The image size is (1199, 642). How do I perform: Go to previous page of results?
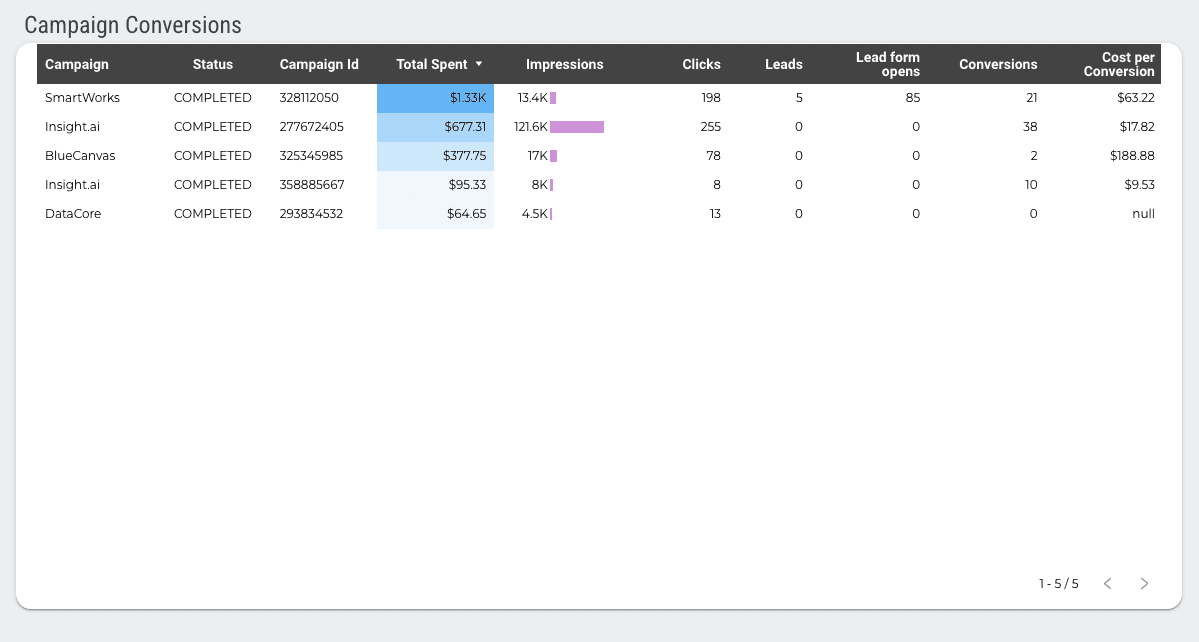coord(1107,584)
